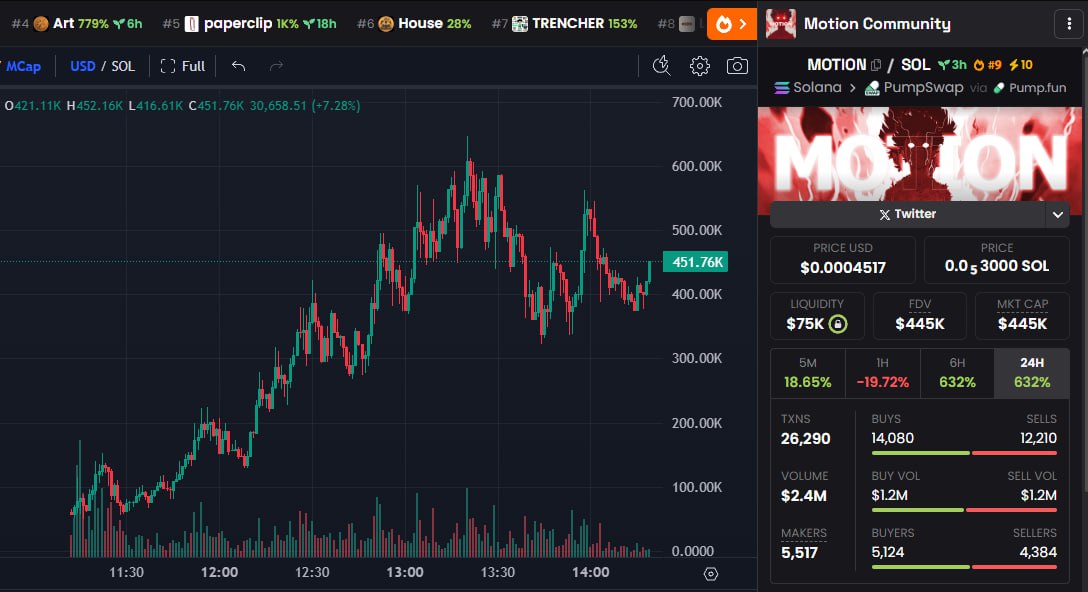Click the PumpSwap DEX link
The height and width of the screenshot is (592, 1088).
pyautogui.click(x=914, y=88)
